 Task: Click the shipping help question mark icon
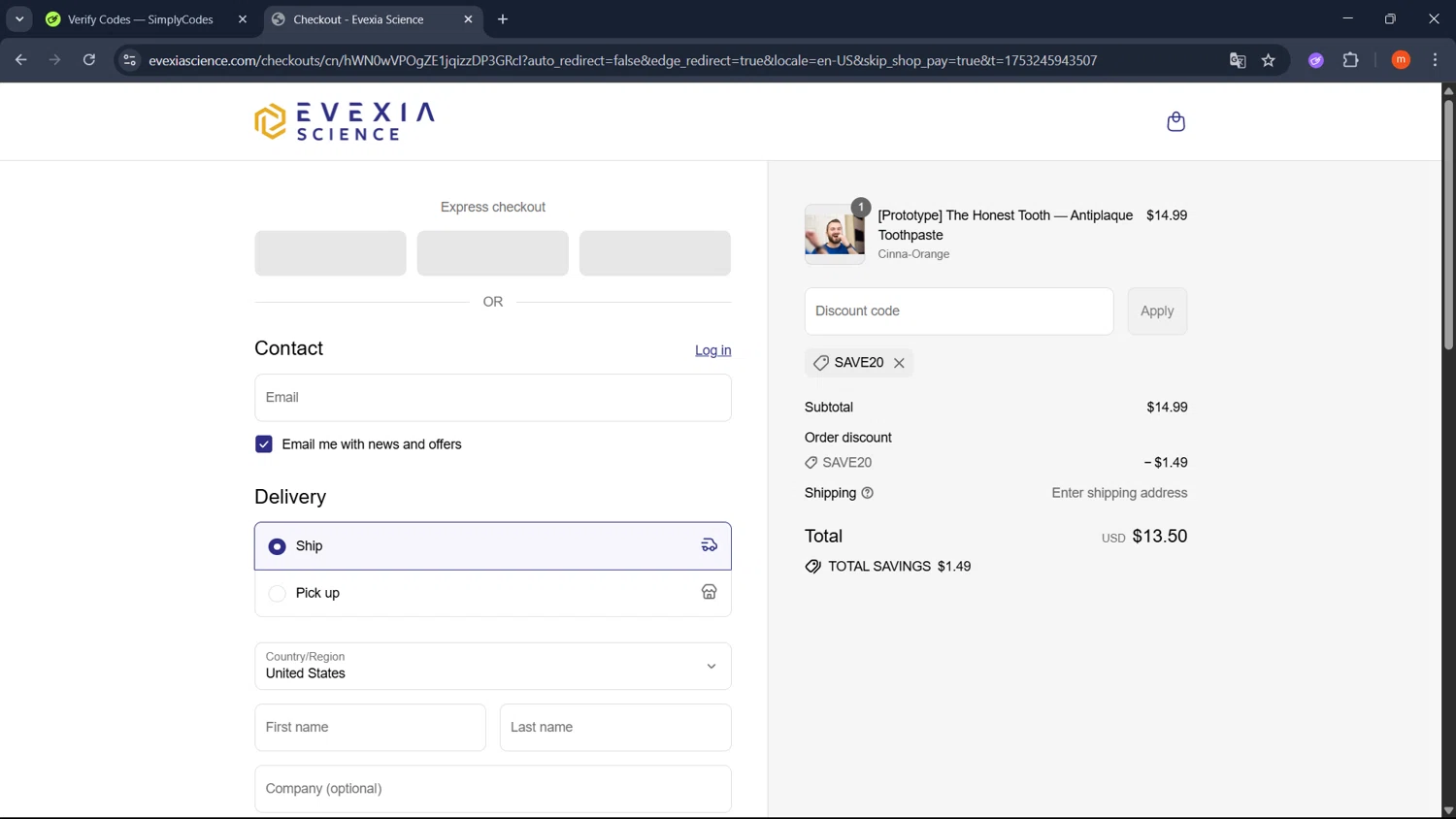coord(868,493)
